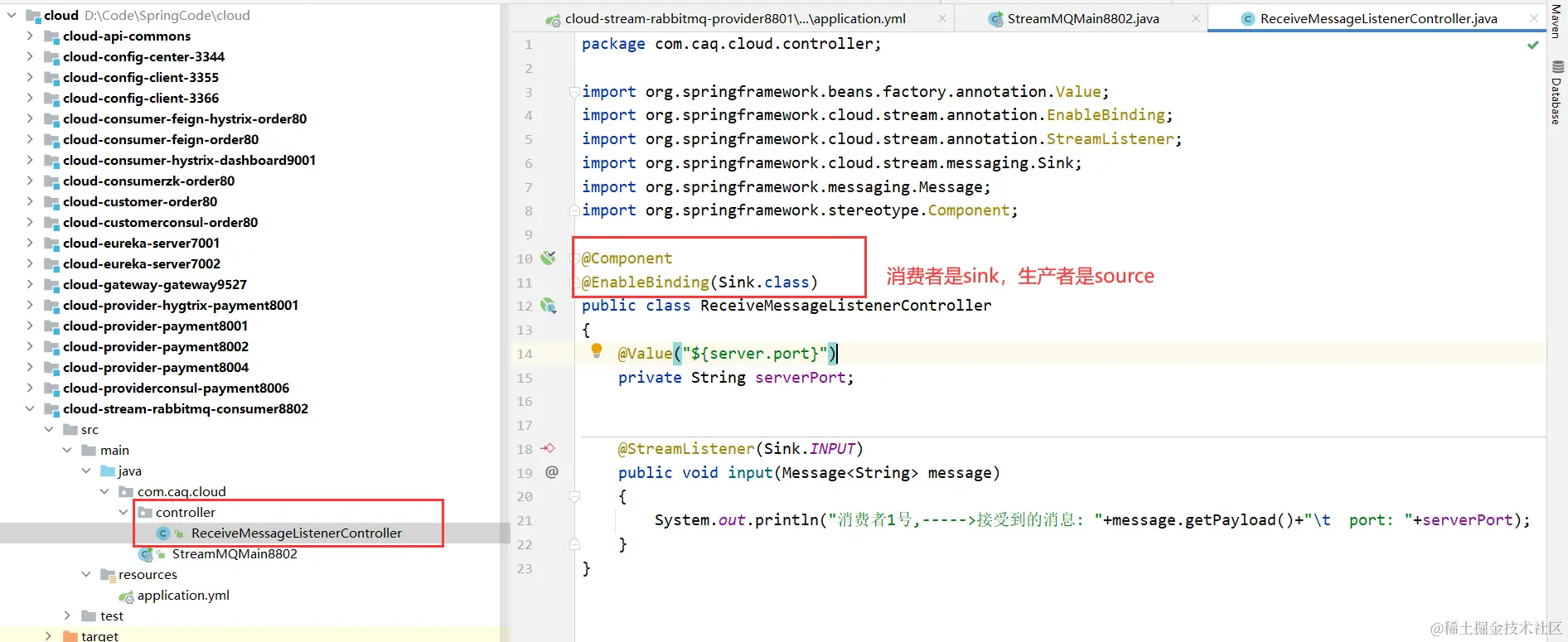Select cloud-customerconsul-order80 module
The image size is (1568, 642).
[x=160, y=222]
